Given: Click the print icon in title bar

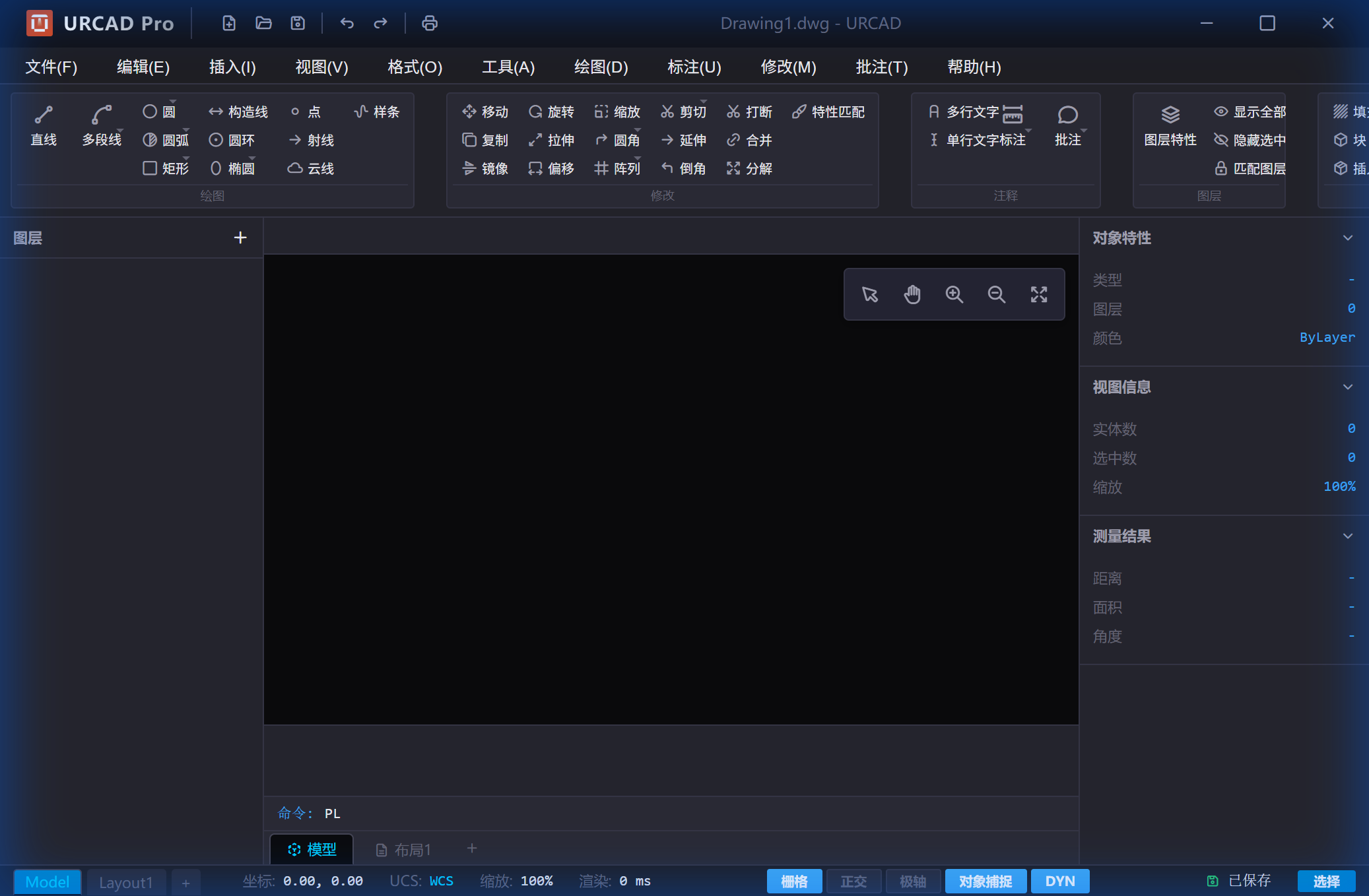Looking at the screenshot, I should 430,23.
